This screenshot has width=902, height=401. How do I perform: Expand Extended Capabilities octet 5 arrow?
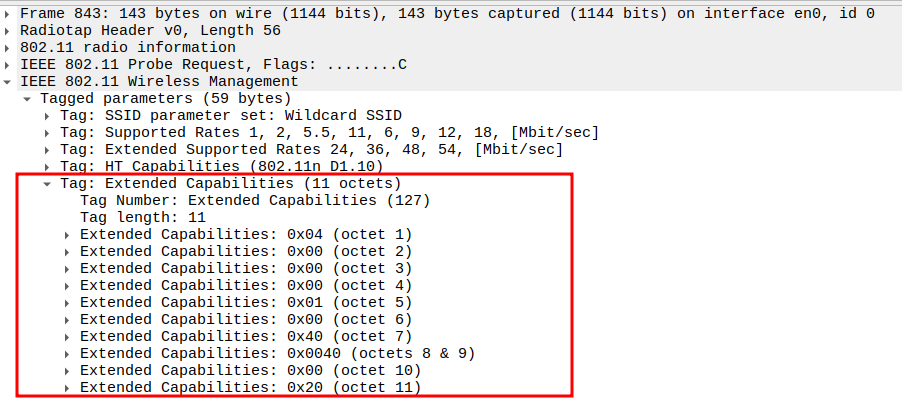pos(67,302)
